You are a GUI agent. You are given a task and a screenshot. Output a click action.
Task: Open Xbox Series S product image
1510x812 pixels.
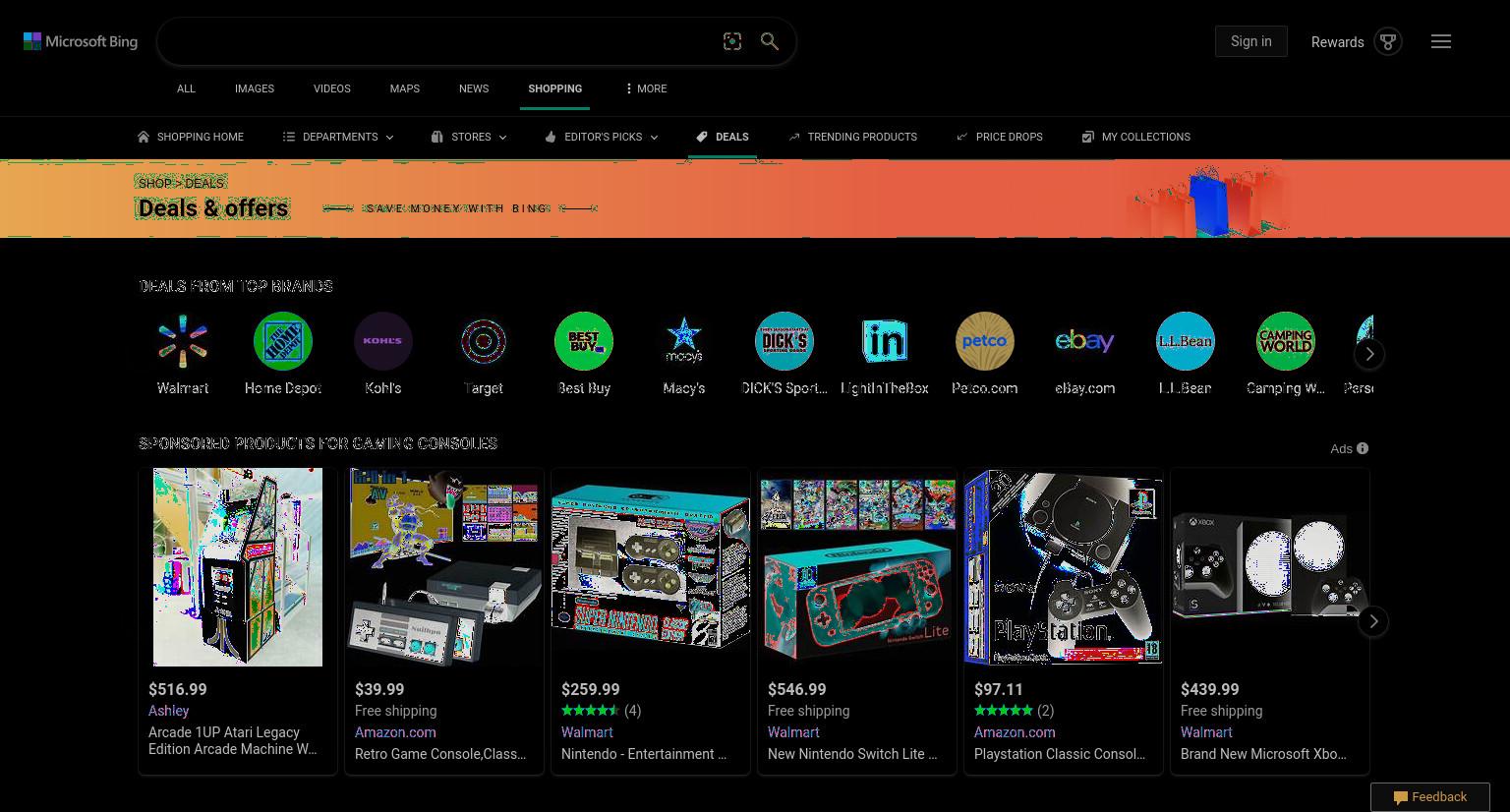(x=1270, y=567)
